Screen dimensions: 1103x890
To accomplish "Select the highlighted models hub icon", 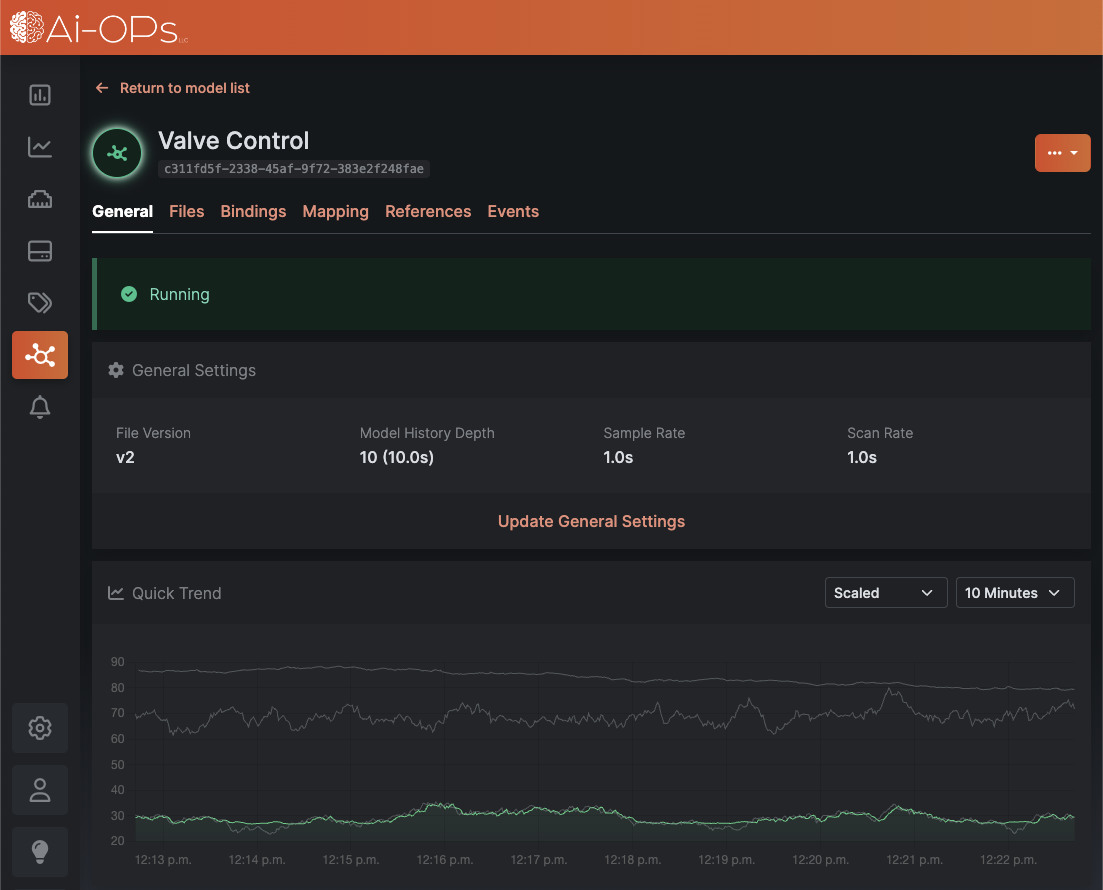I will click(x=40, y=355).
